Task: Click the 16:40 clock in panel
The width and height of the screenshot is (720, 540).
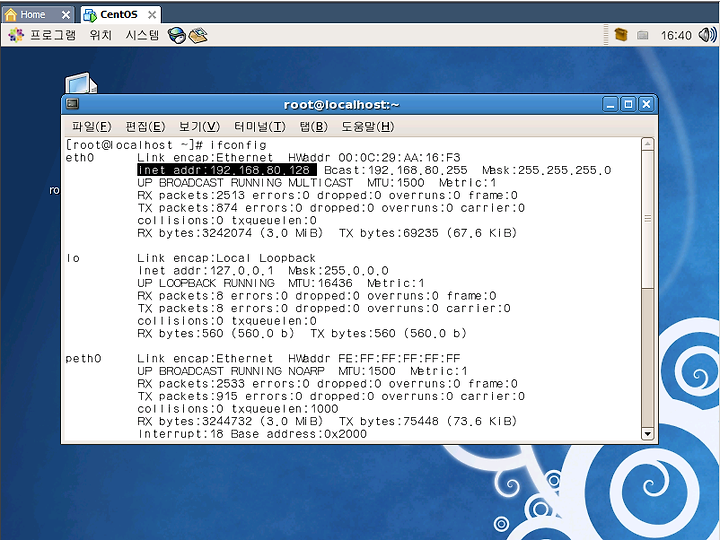Action: [x=676, y=35]
